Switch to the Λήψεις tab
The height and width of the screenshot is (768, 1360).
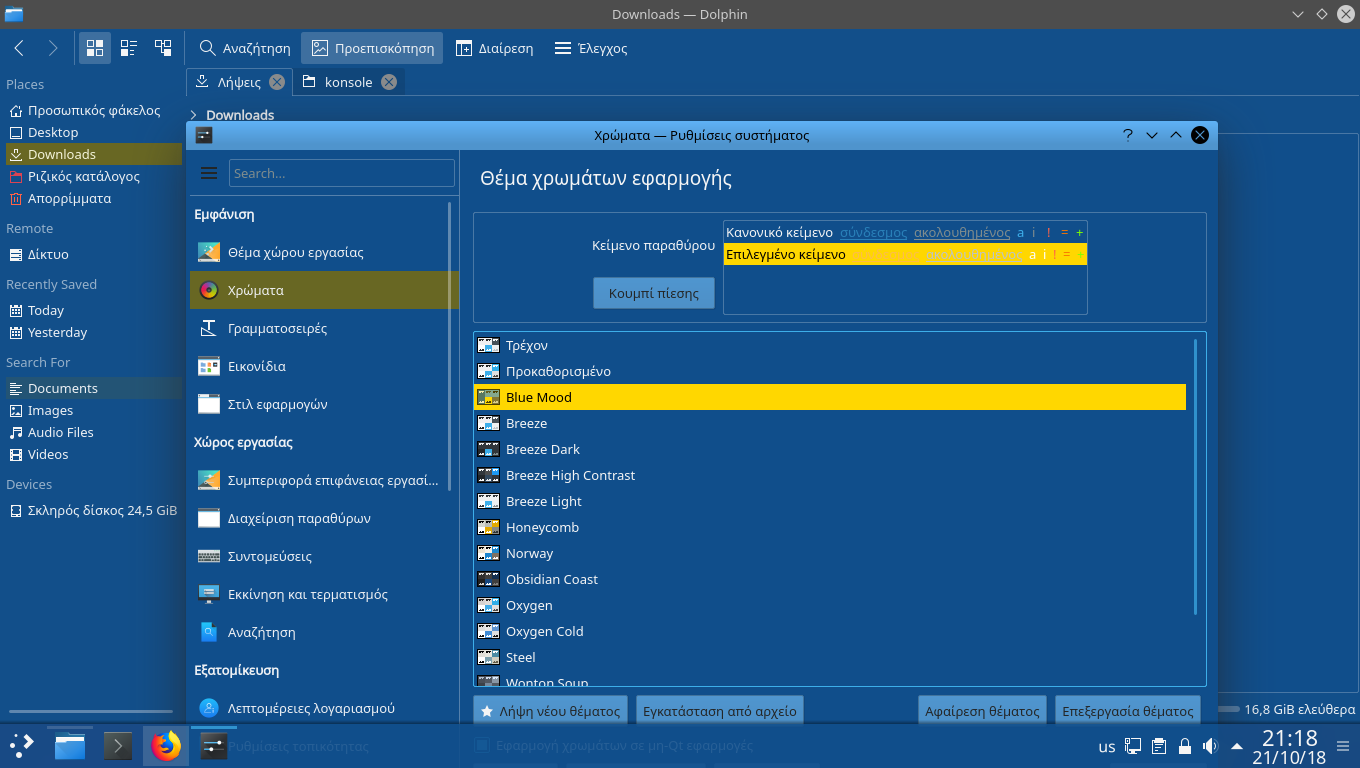tap(239, 82)
